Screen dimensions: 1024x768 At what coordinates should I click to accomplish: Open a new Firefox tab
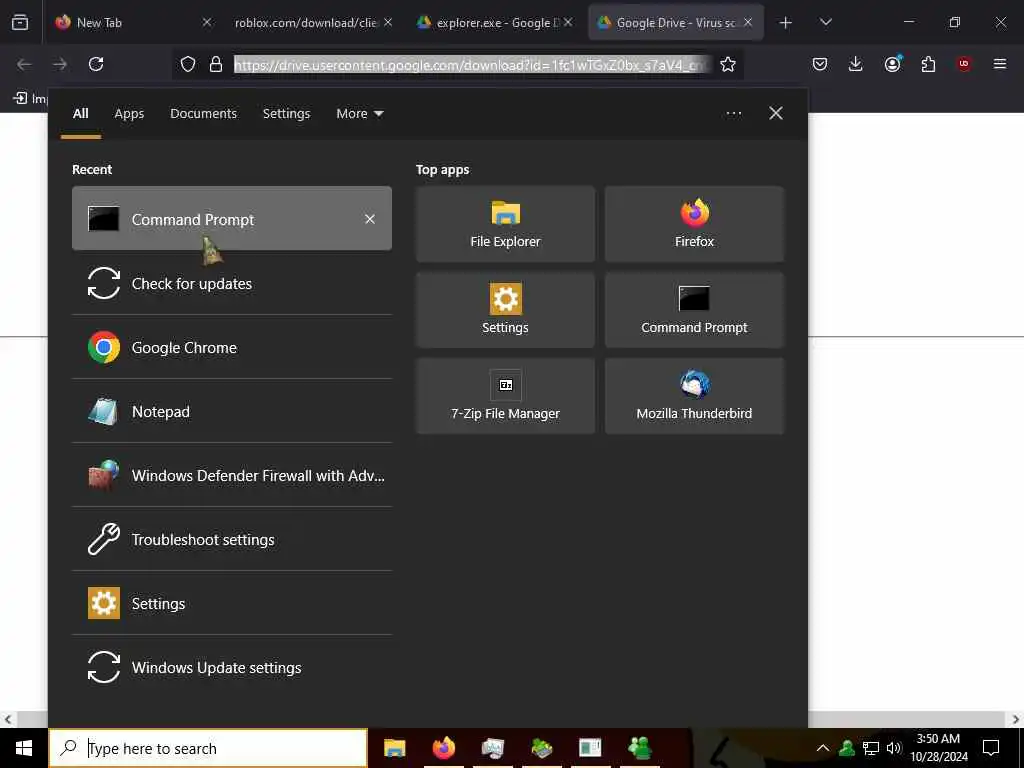pos(786,23)
